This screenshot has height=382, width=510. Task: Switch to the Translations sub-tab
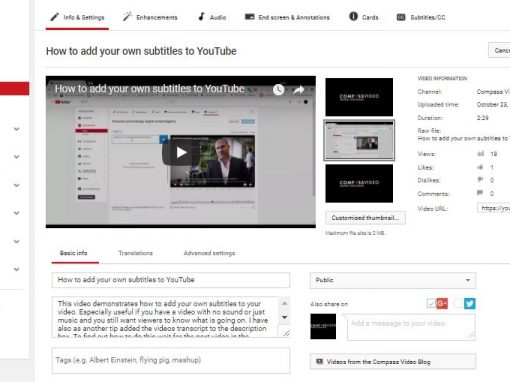135,253
